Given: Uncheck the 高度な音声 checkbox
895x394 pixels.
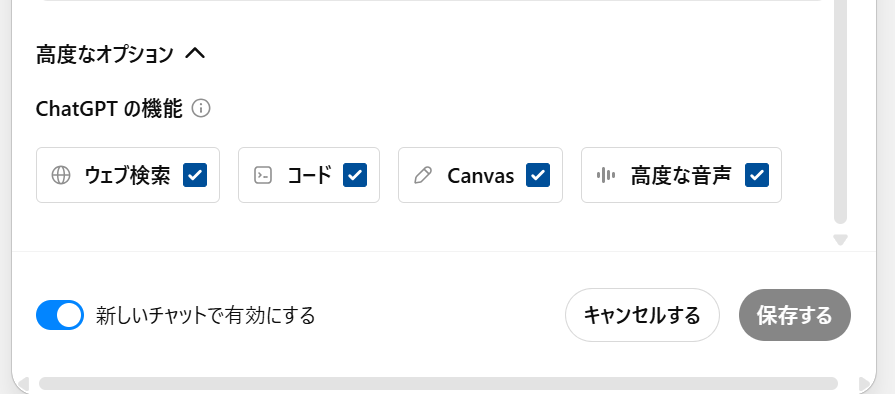Looking at the screenshot, I should pos(757,175).
